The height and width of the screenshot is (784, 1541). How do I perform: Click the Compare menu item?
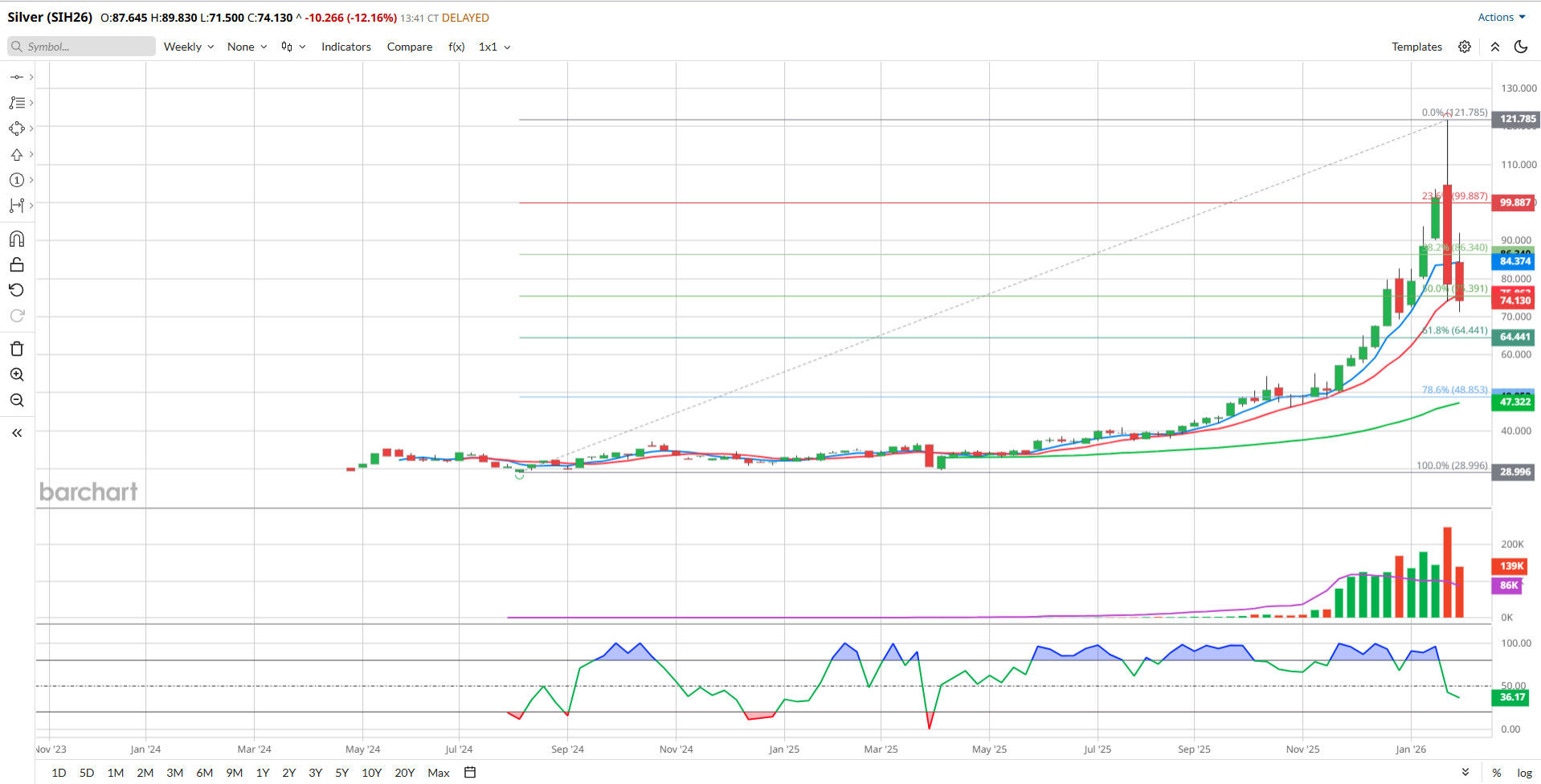(x=410, y=47)
